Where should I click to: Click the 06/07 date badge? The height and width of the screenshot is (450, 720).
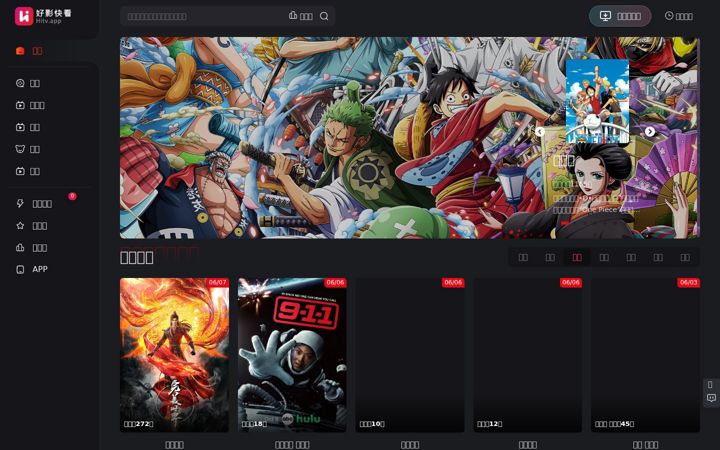pyautogui.click(x=218, y=282)
